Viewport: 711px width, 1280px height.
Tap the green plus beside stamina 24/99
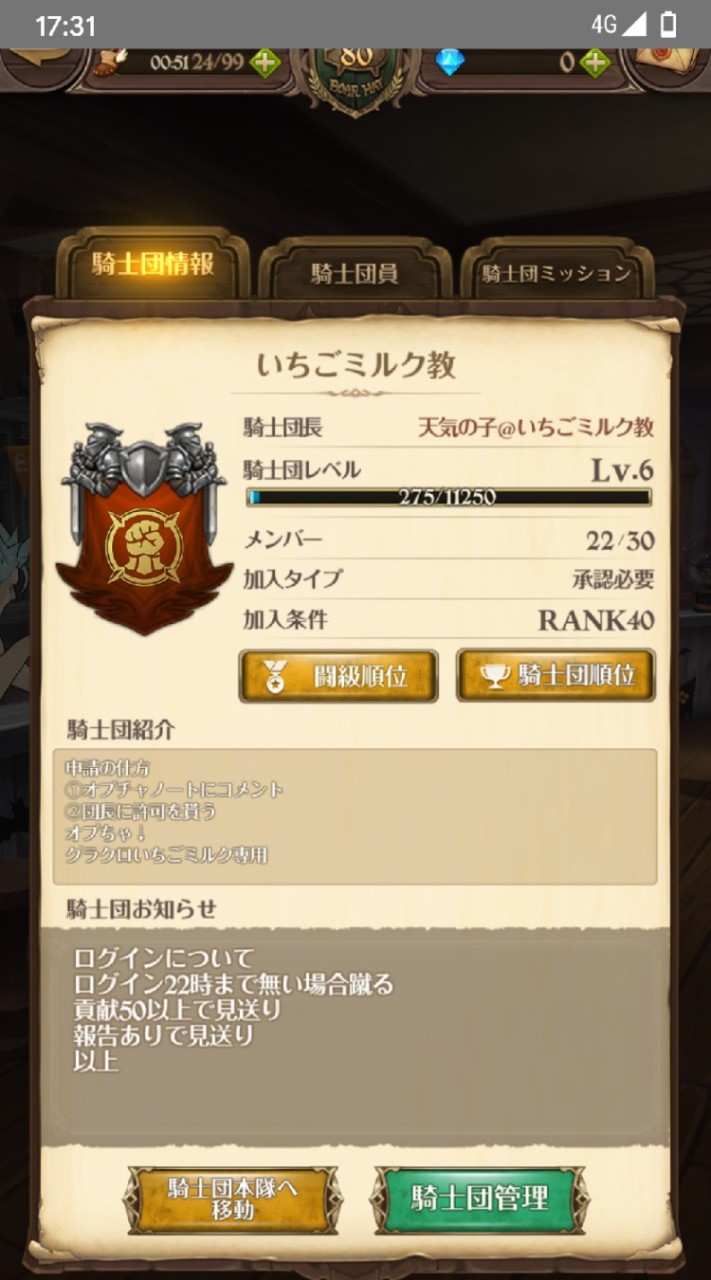click(x=265, y=62)
